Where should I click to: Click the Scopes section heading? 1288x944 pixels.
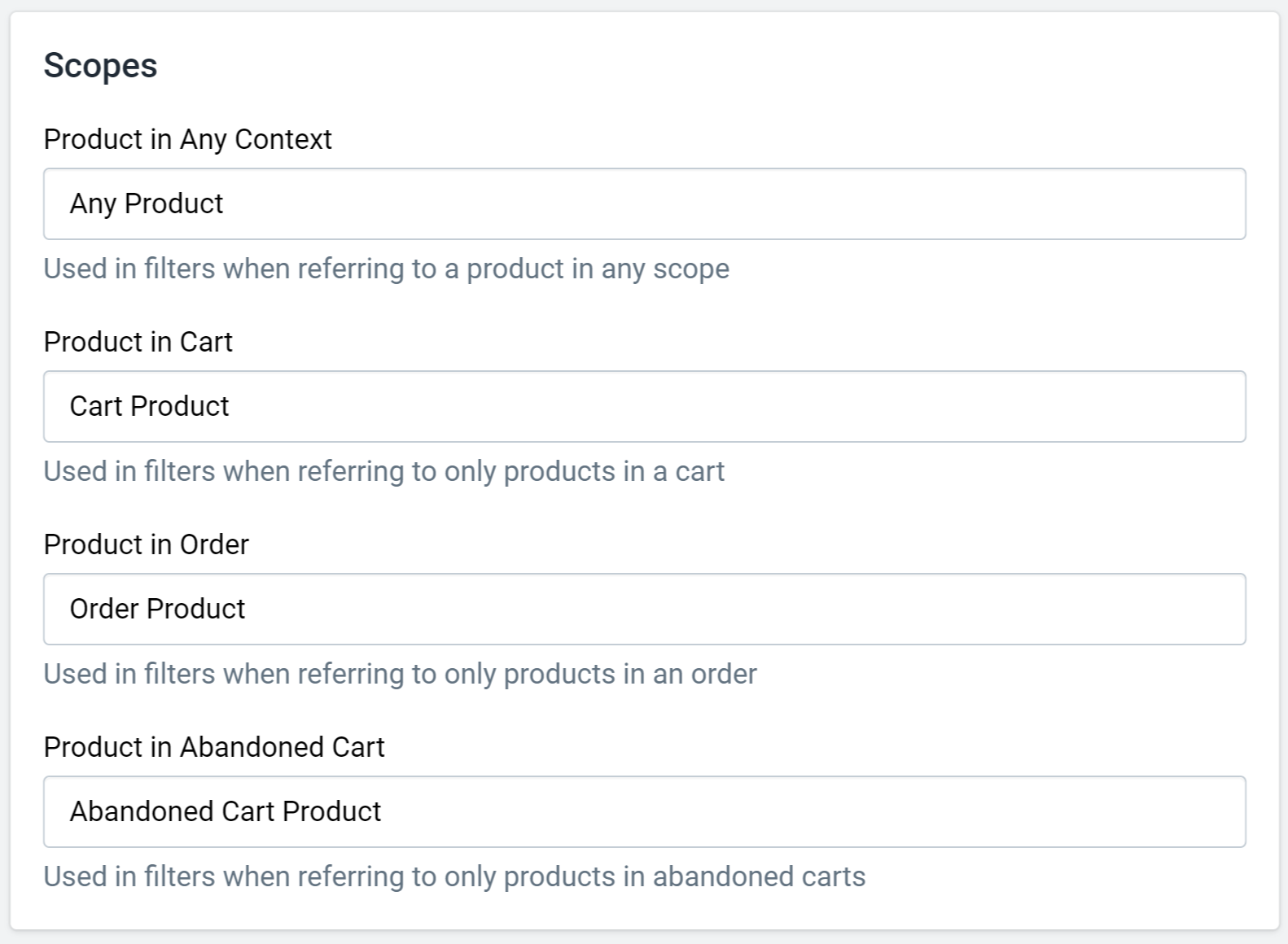[101, 66]
